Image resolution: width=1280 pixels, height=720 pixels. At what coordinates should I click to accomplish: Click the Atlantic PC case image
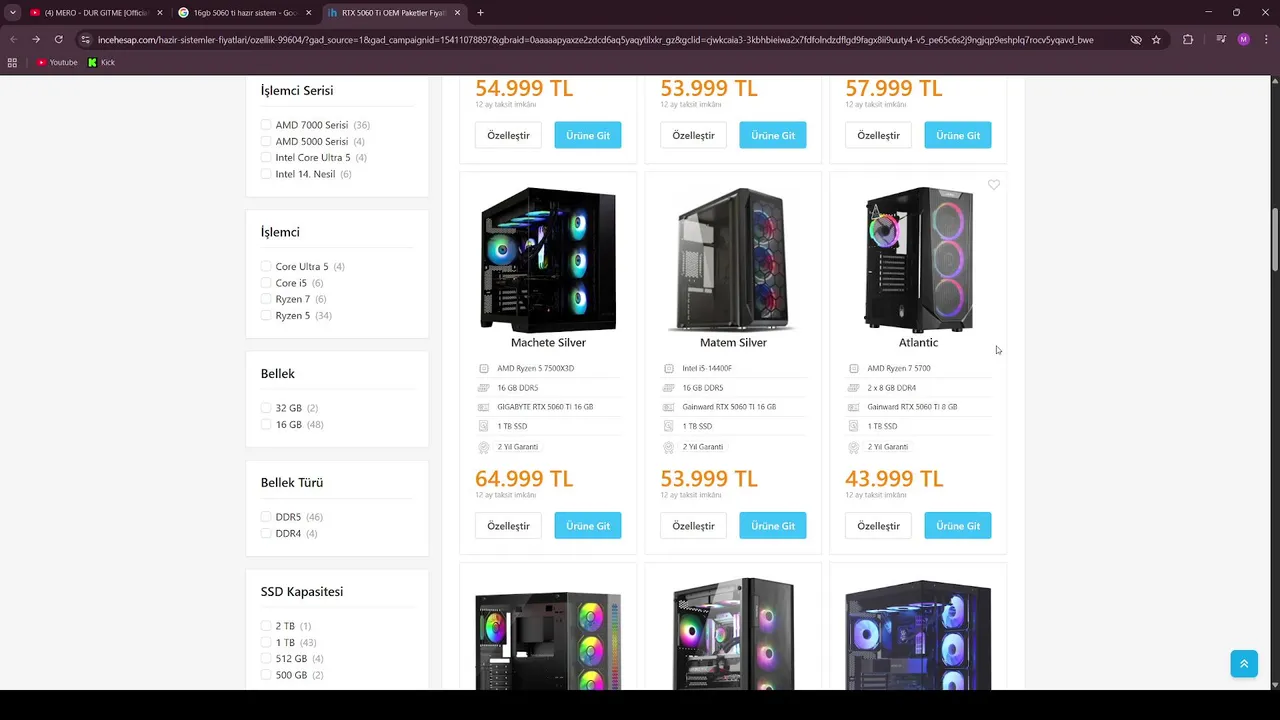918,259
